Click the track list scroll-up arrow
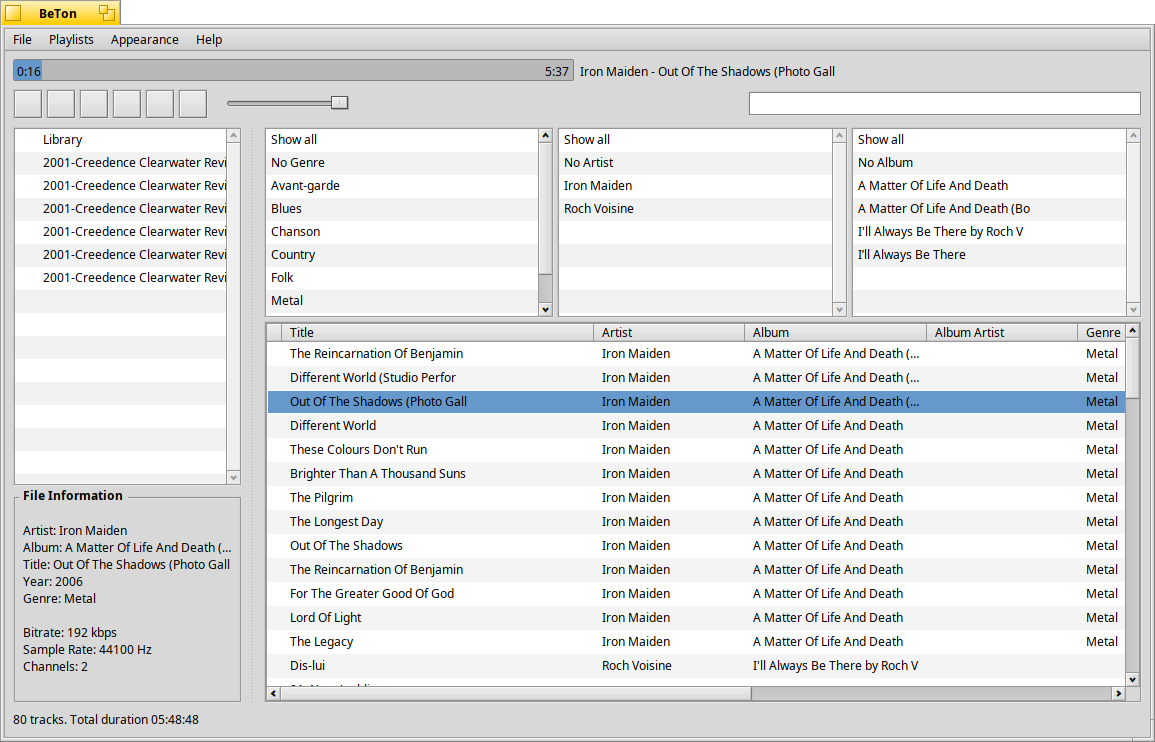 coord(1132,331)
